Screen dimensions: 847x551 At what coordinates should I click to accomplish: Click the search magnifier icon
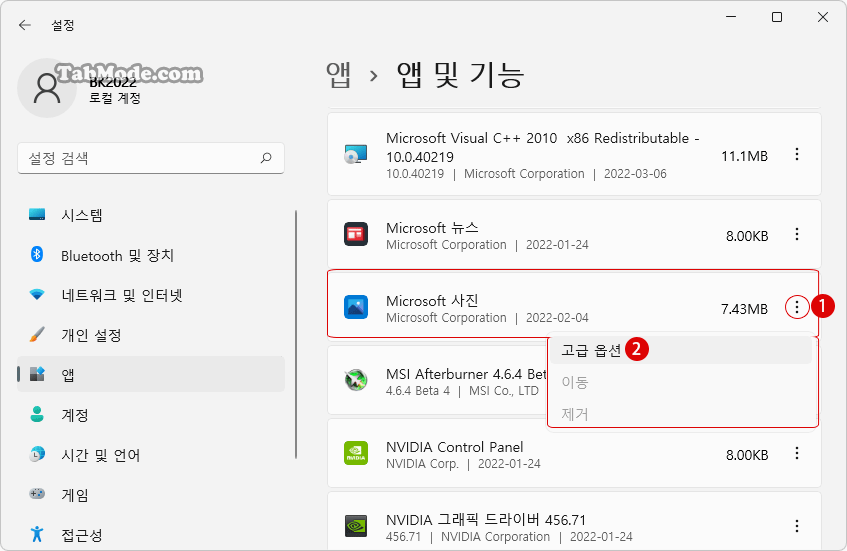[266, 158]
